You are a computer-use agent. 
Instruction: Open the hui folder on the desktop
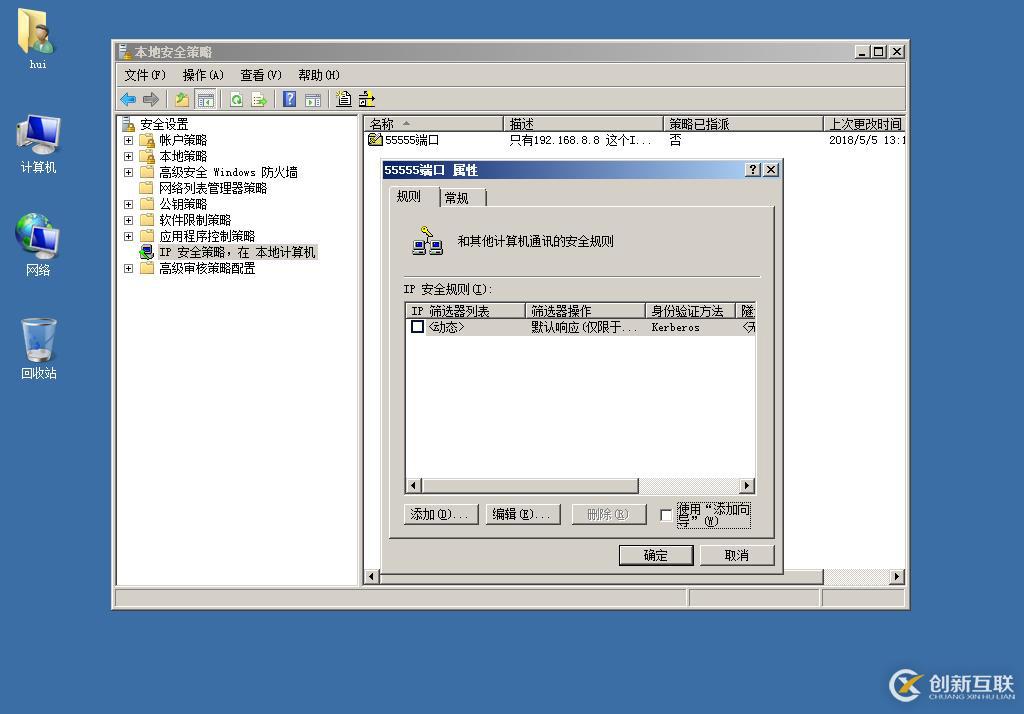click(37, 38)
